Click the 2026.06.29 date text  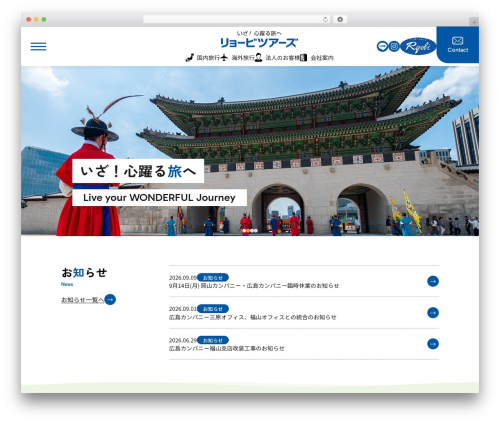(182, 340)
